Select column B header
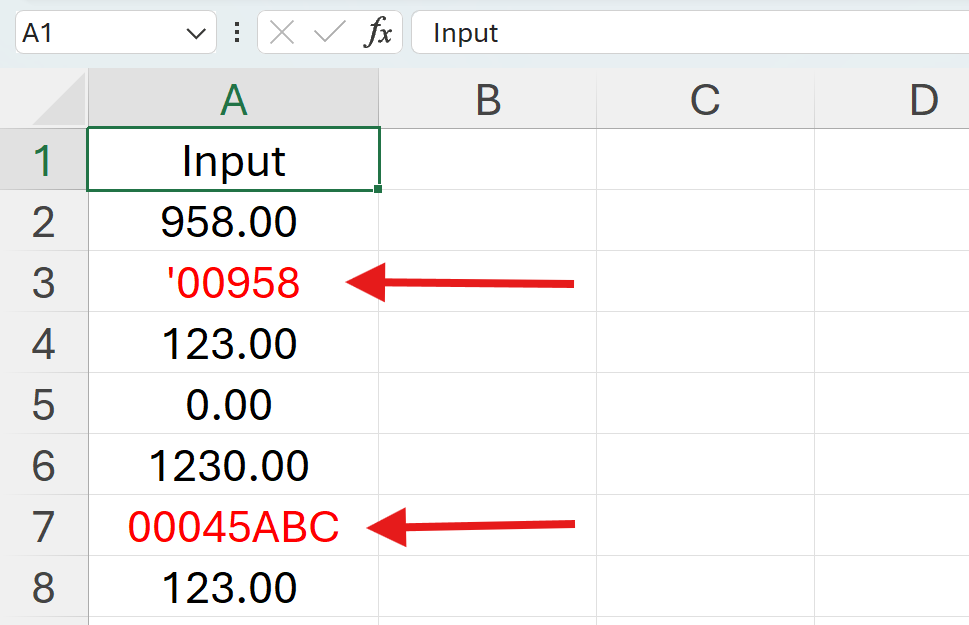The width and height of the screenshot is (969, 625). coord(487,100)
